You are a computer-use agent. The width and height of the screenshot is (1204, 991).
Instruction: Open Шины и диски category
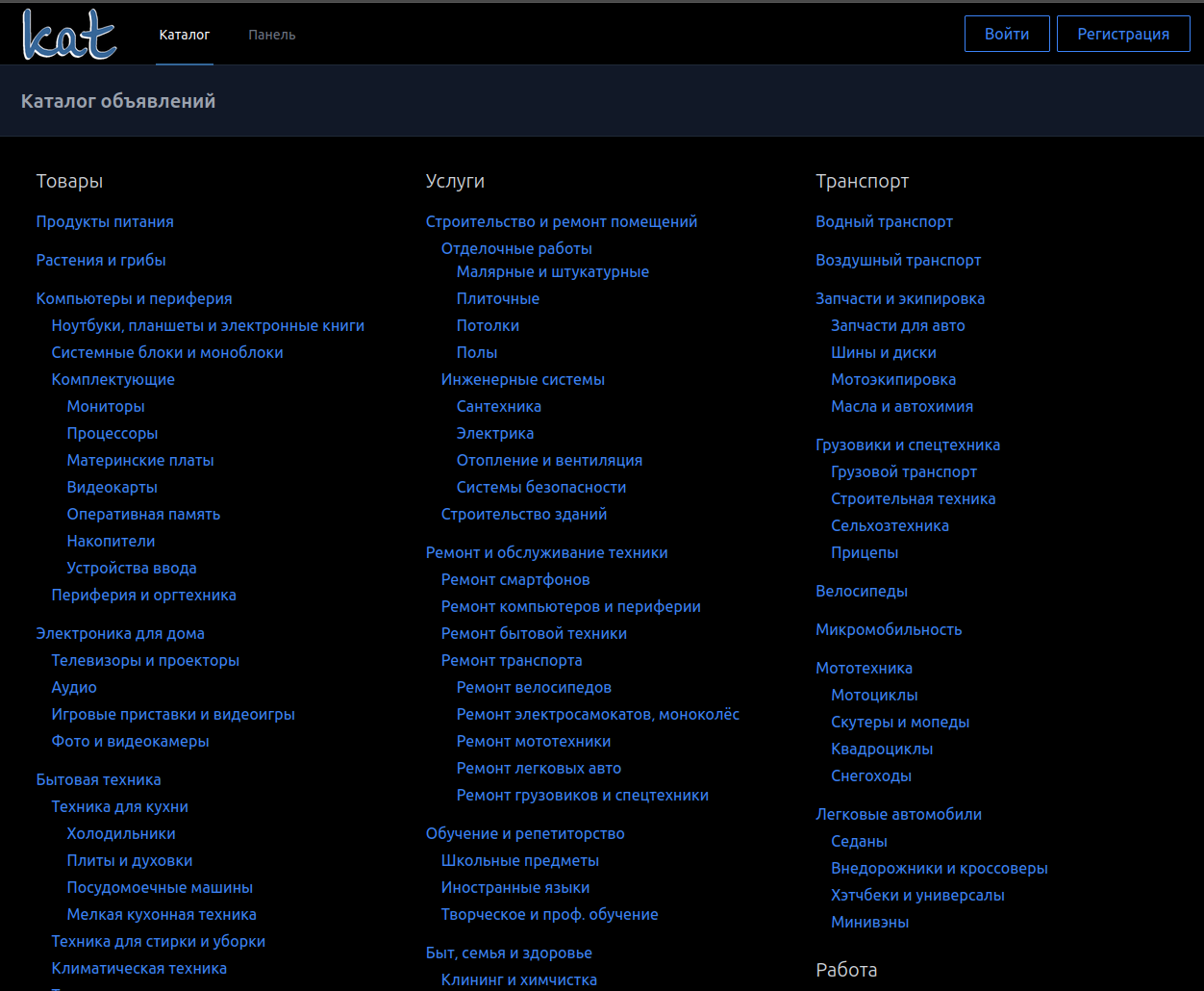pos(883,352)
